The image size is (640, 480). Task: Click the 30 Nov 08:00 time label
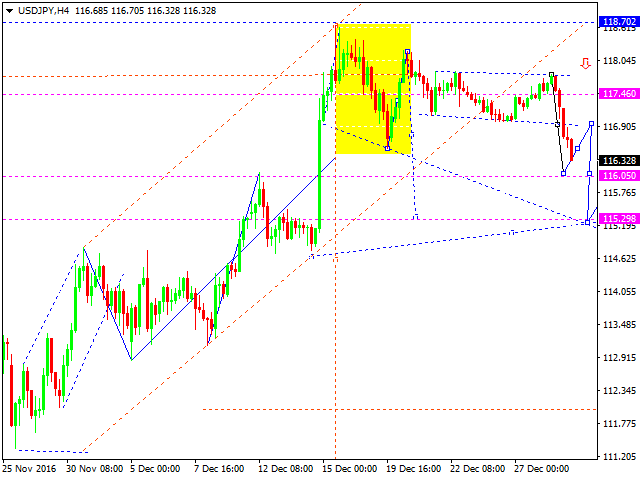click(x=95, y=469)
